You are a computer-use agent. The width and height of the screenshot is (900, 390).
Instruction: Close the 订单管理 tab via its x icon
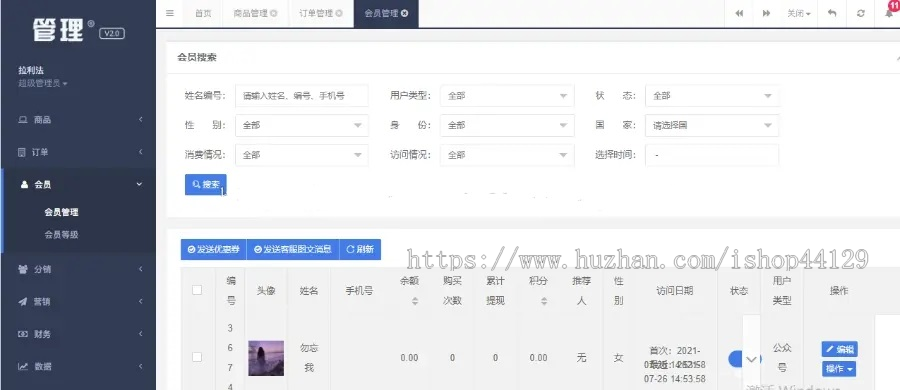pos(339,13)
